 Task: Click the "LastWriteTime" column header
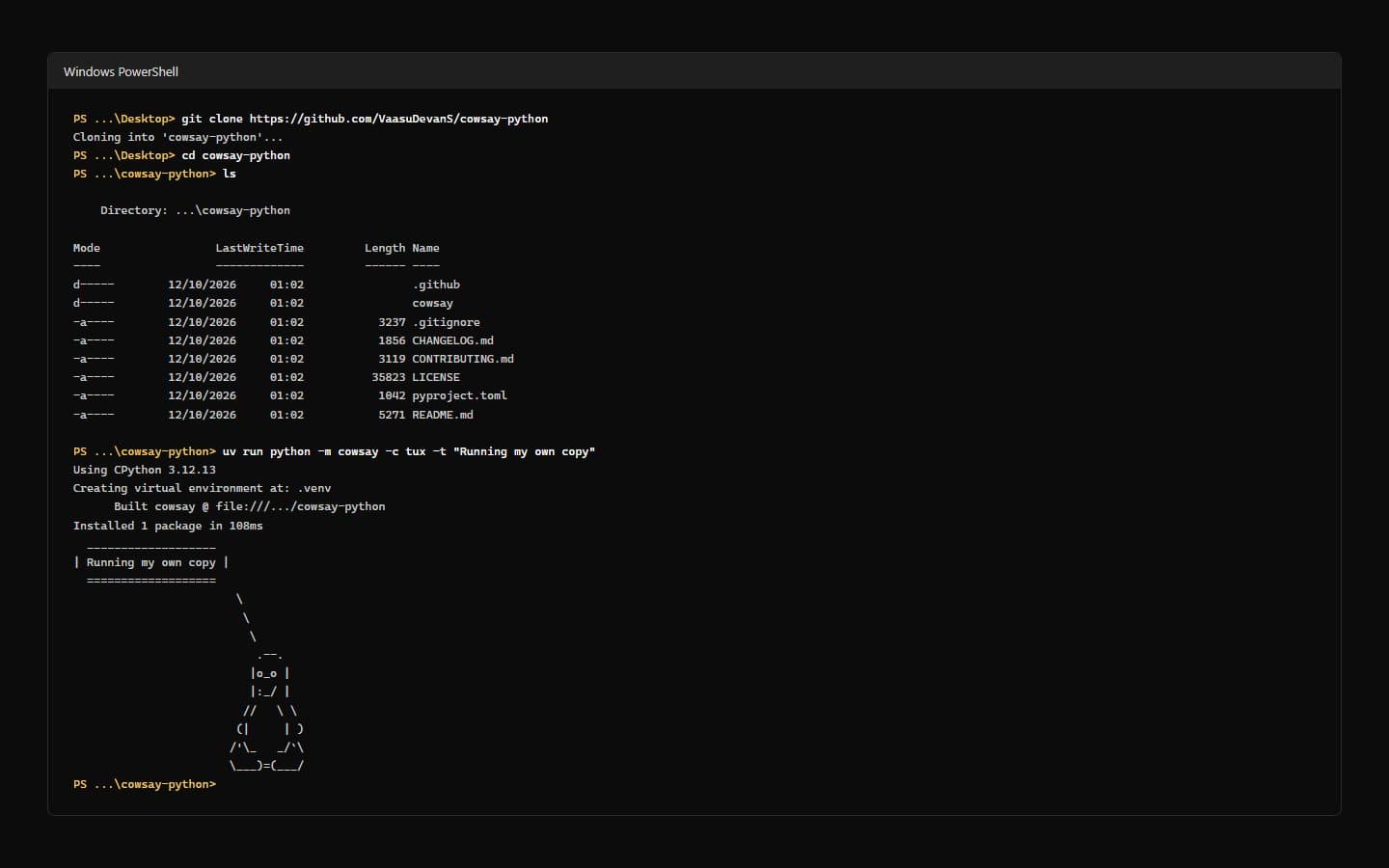[x=259, y=248]
